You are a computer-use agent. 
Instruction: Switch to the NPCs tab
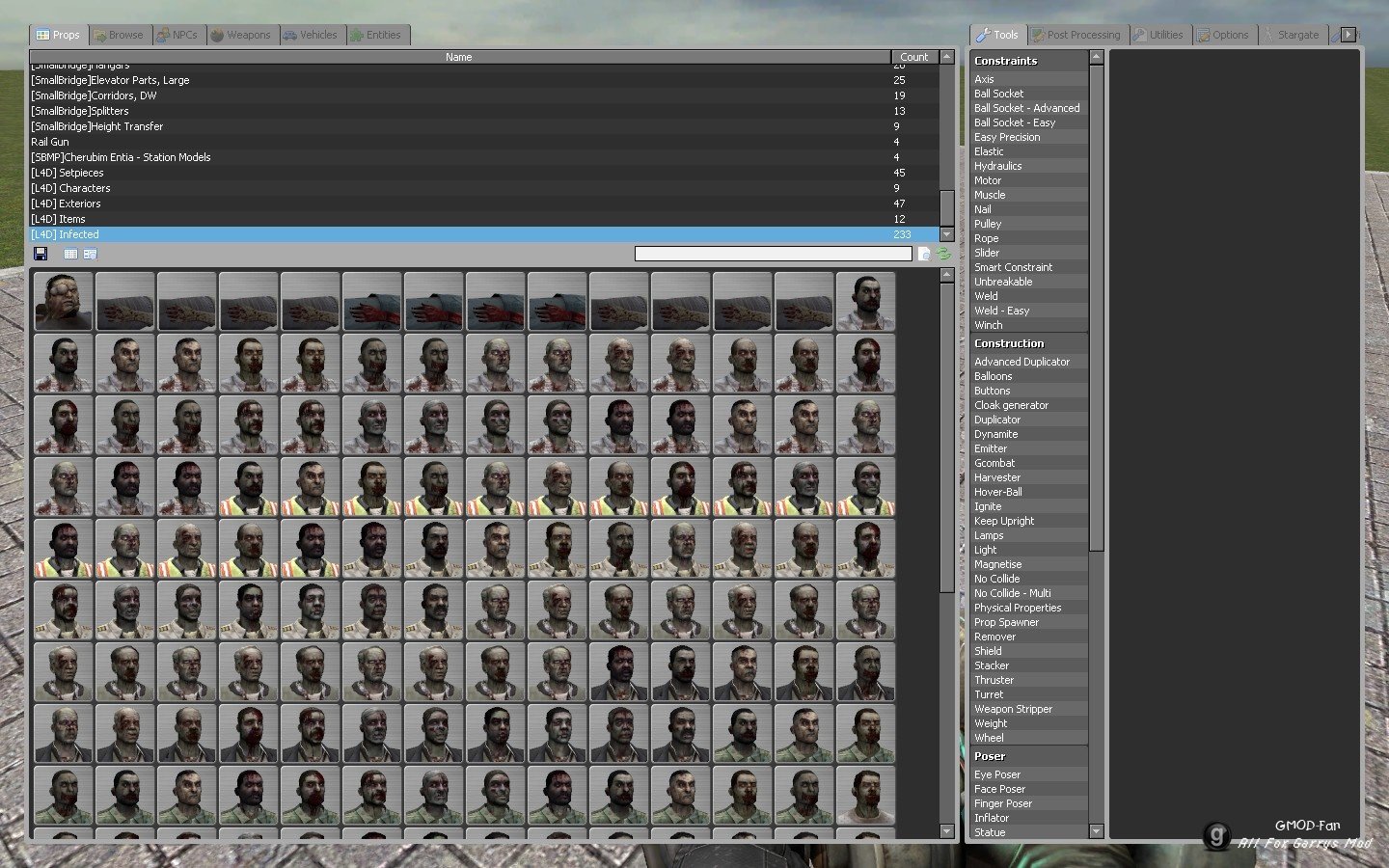tap(179, 34)
